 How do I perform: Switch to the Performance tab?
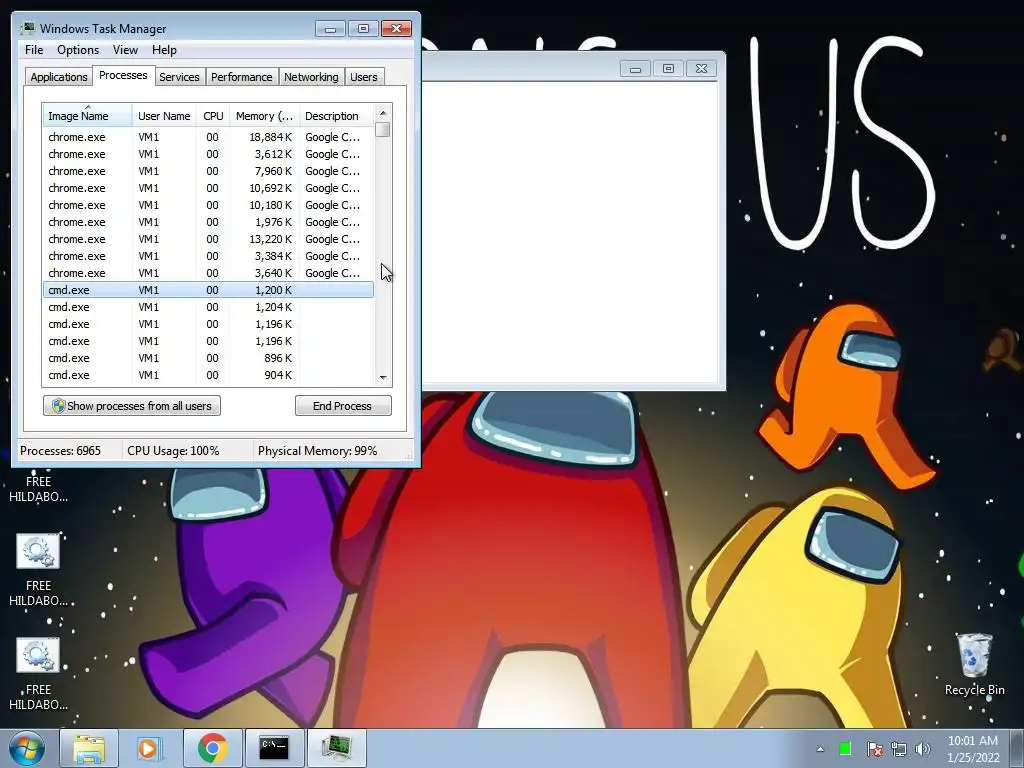[x=242, y=77]
